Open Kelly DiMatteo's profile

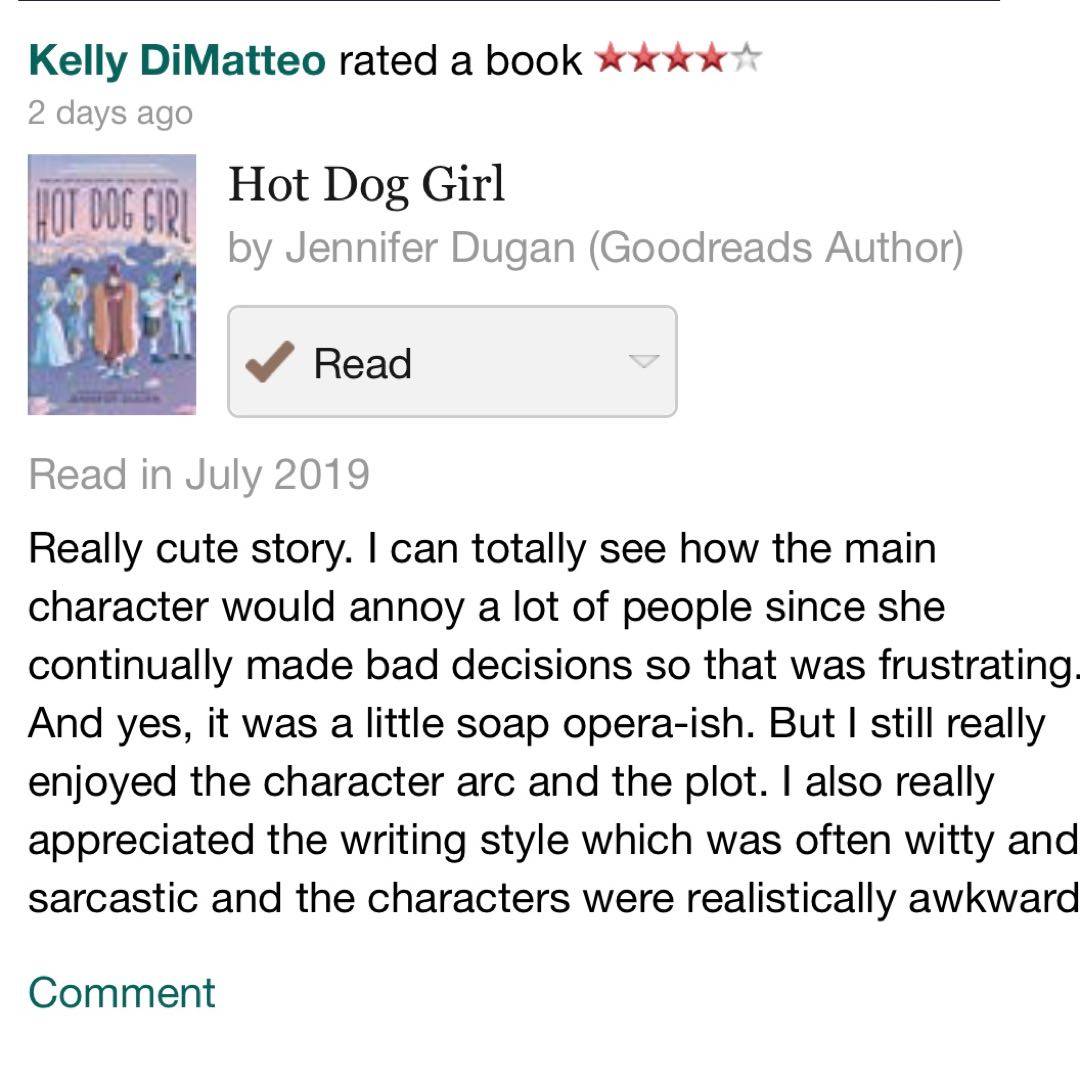tap(177, 61)
